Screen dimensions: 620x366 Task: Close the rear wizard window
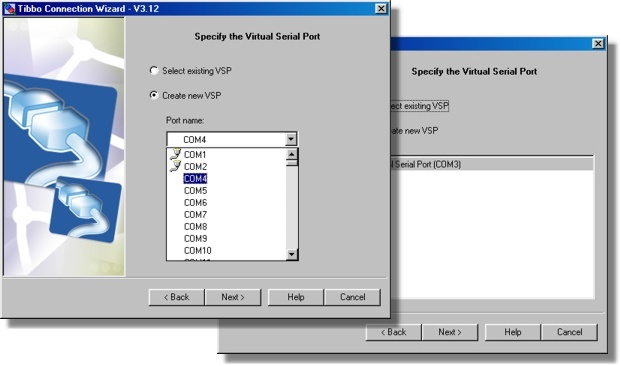point(598,43)
